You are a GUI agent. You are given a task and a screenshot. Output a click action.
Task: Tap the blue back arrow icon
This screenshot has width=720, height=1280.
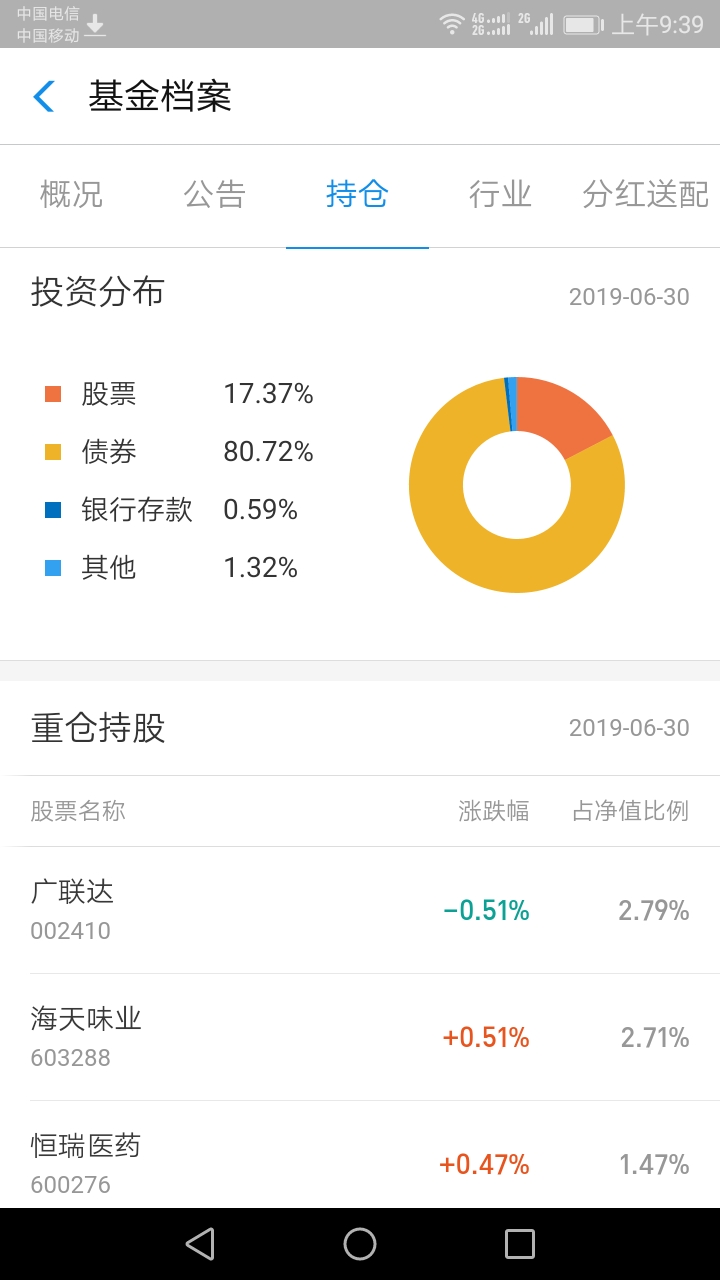pos(43,96)
